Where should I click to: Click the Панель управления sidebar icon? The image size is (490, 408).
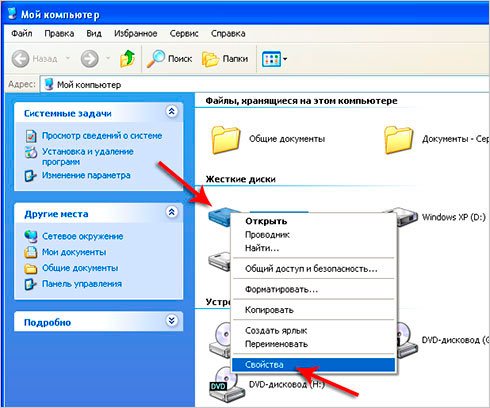[30, 284]
